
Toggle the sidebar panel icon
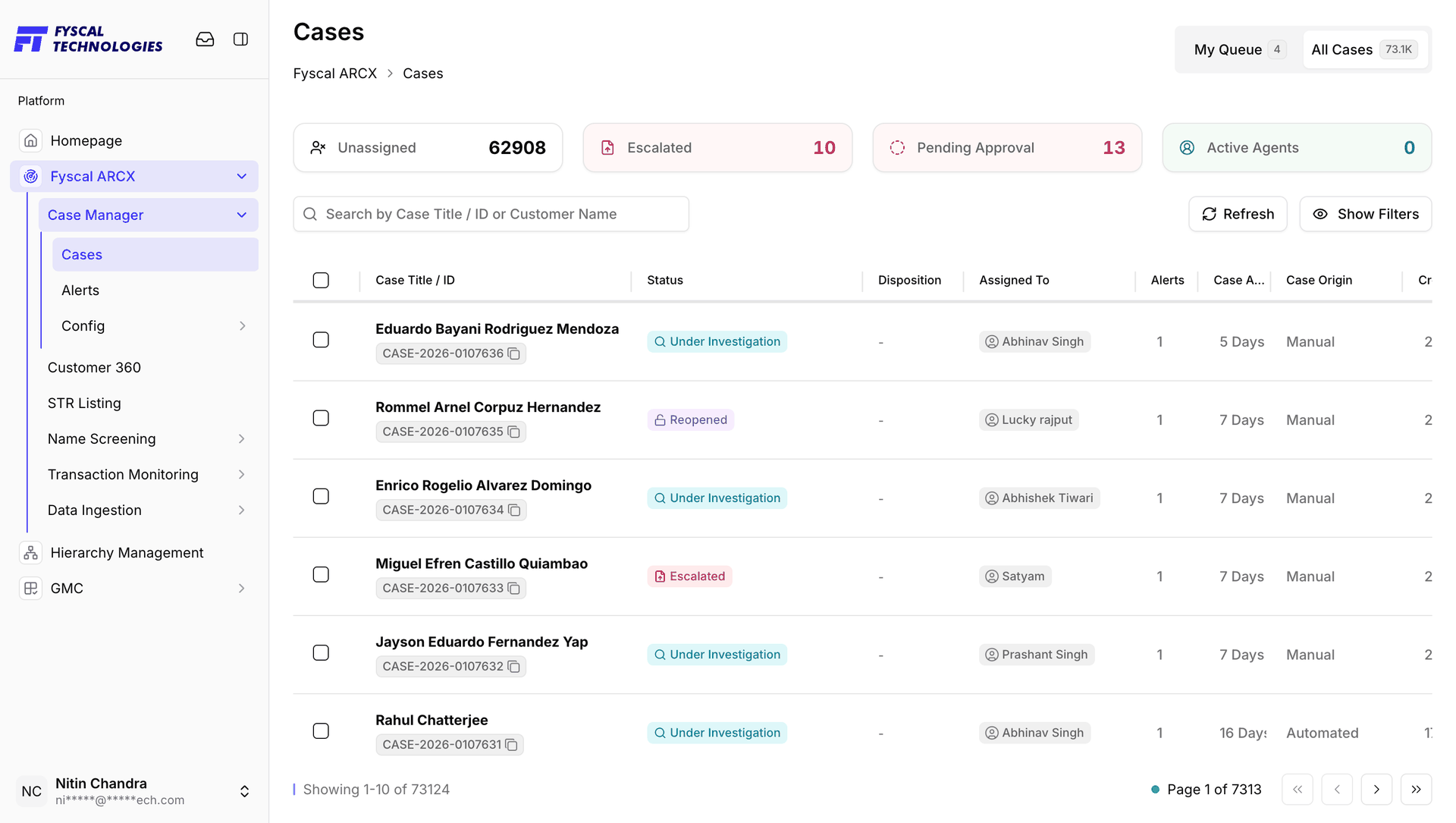[x=240, y=39]
